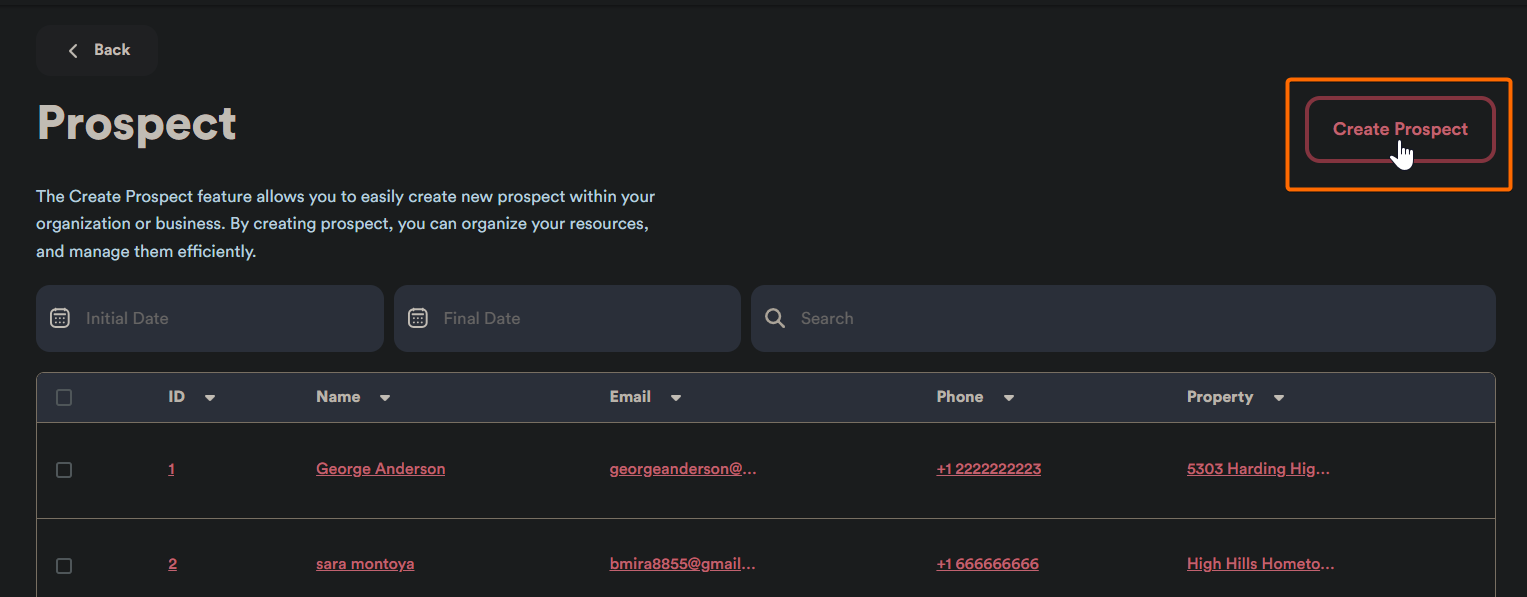Check the box for George Anderson row

[x=64, y=470]
